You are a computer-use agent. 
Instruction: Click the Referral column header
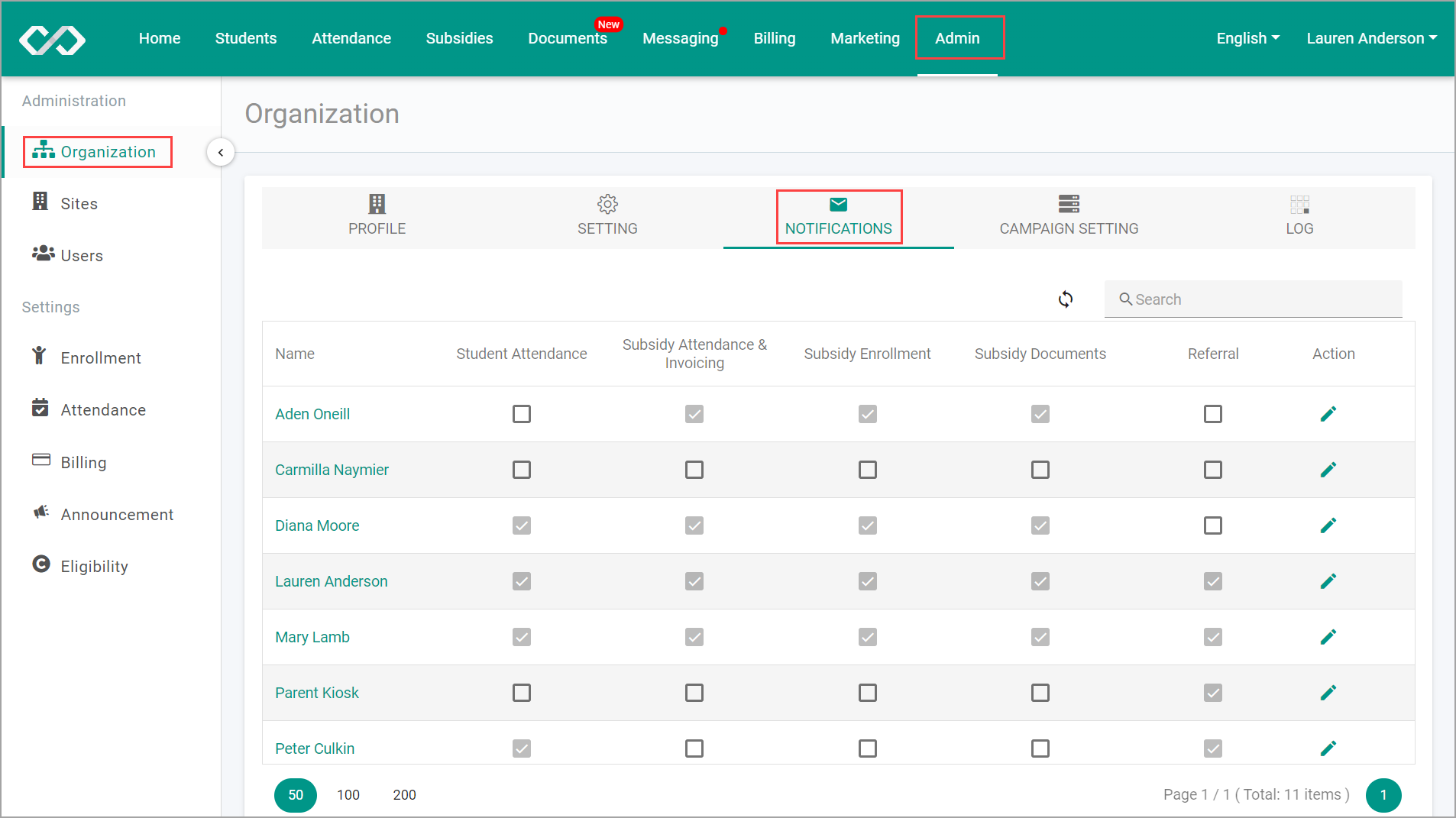[x=1213, y=354]
